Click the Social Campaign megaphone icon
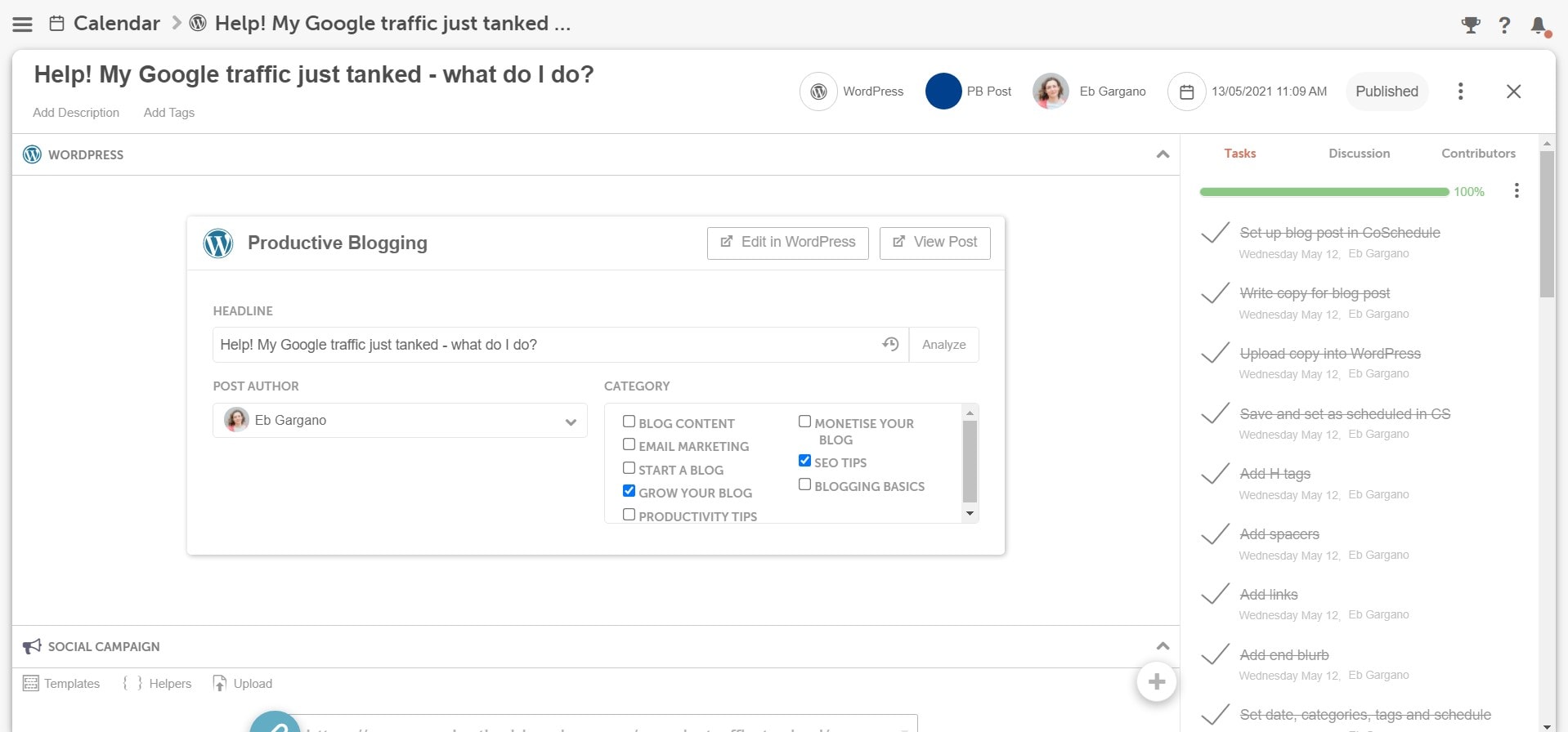 pyautogui.click(x=32, y=646)
